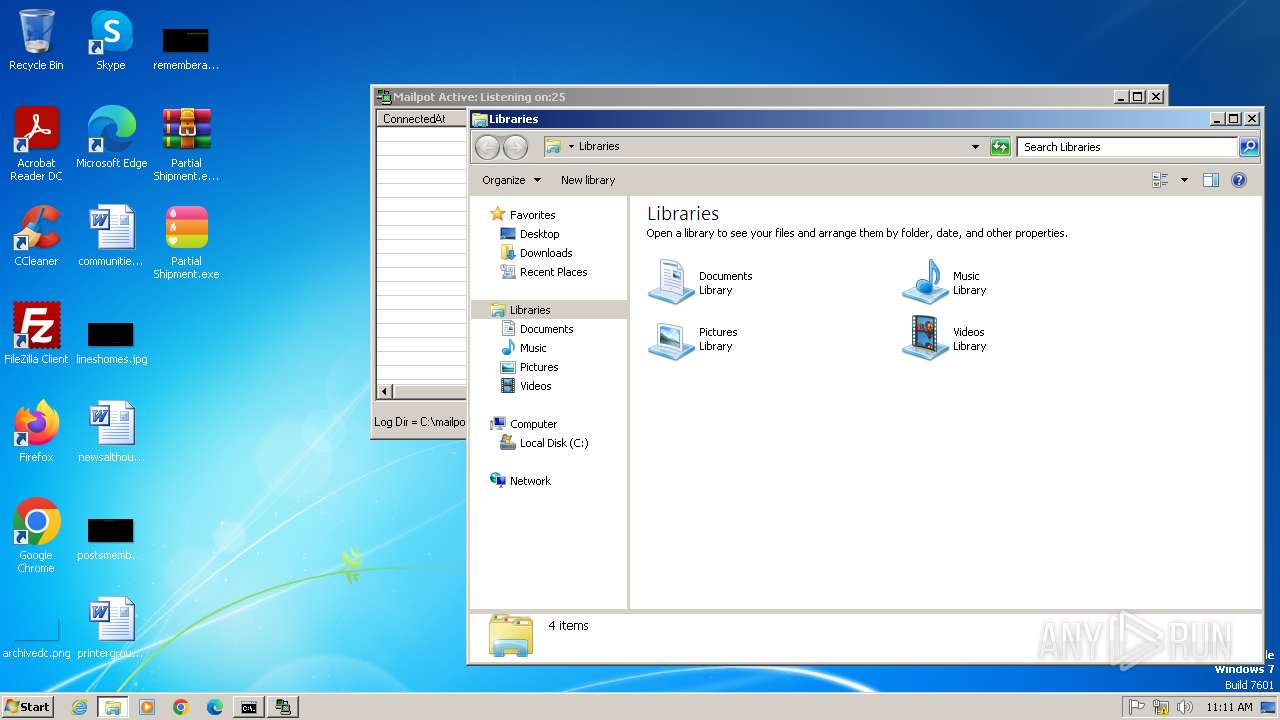Open CCleaner desktop shortcut
Image resolution: width=1280 pixels, height=720 pixels.
(x=36, y=236)
